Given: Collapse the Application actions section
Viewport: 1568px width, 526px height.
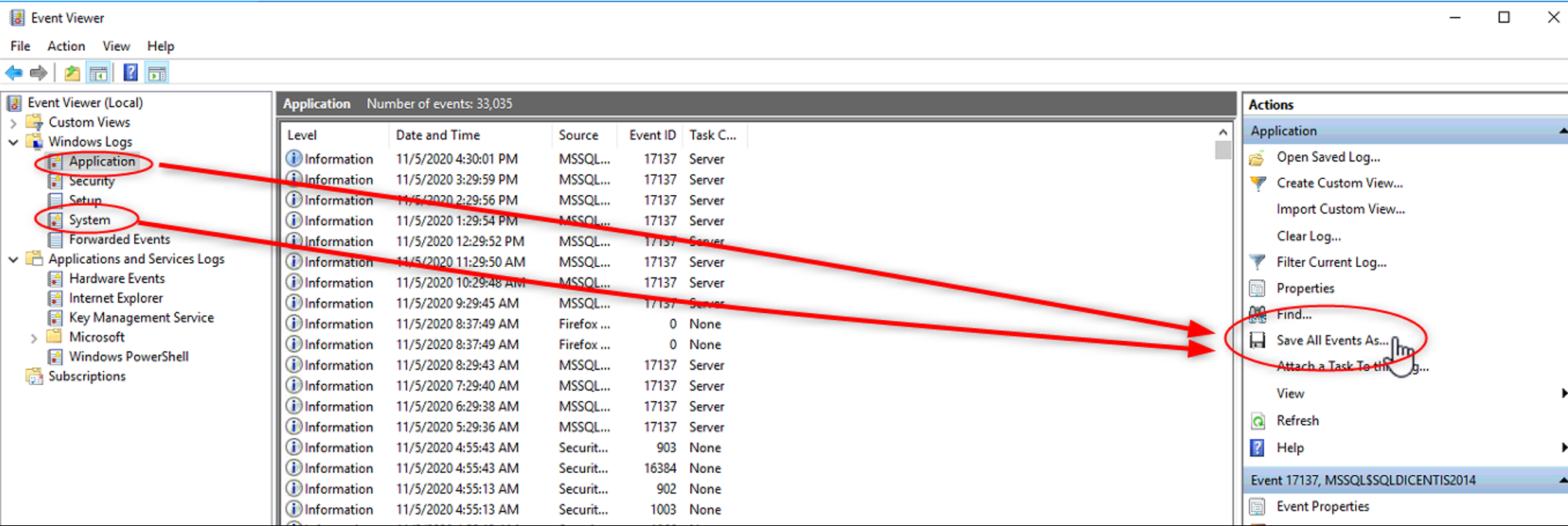Looking at the screenshot, I should (1563, 131).
